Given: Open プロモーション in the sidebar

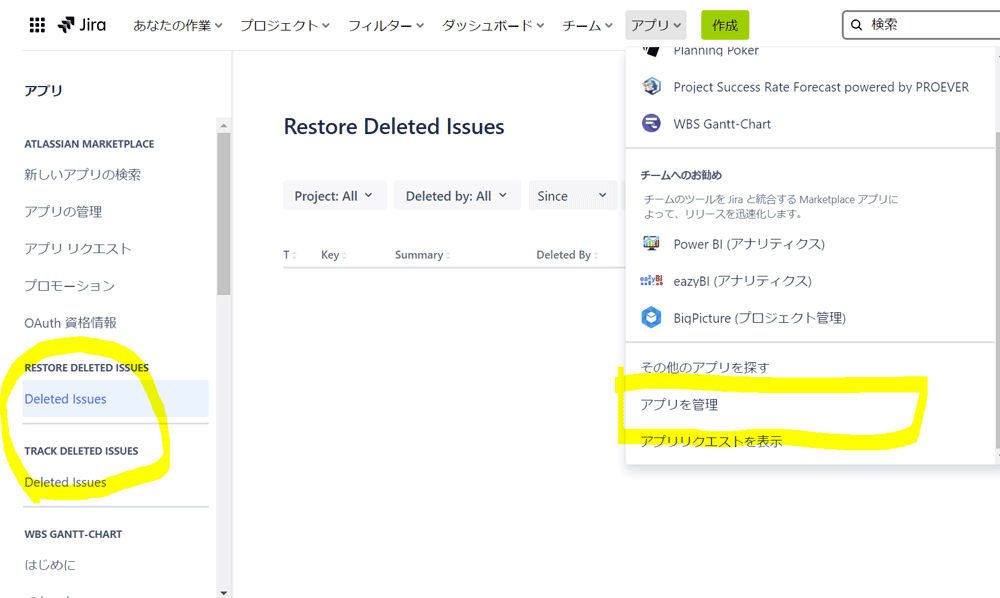Looking at the screenshot, I should (x=70, y=286).
